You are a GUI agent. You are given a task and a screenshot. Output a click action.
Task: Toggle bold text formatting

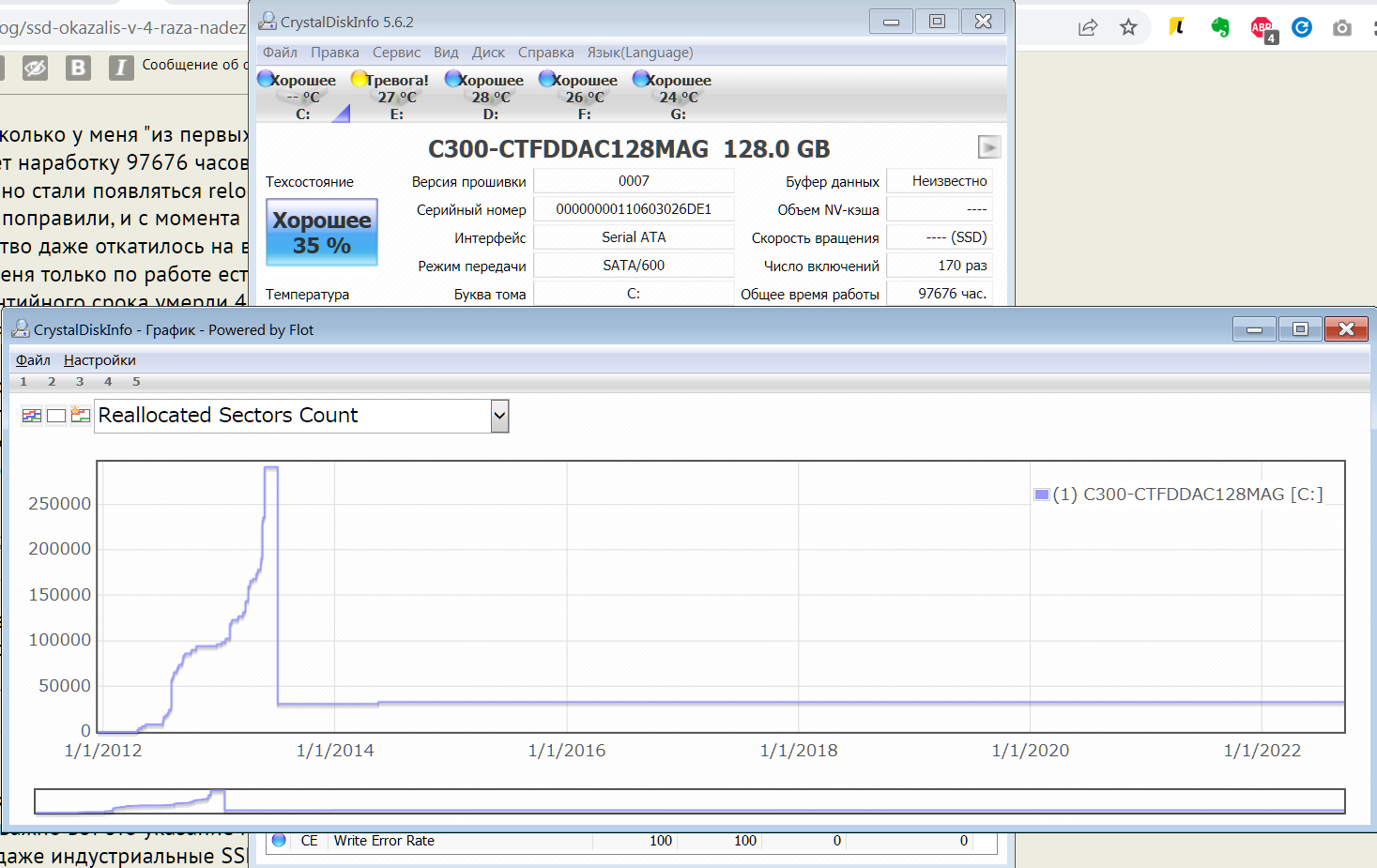pos(78,68)
